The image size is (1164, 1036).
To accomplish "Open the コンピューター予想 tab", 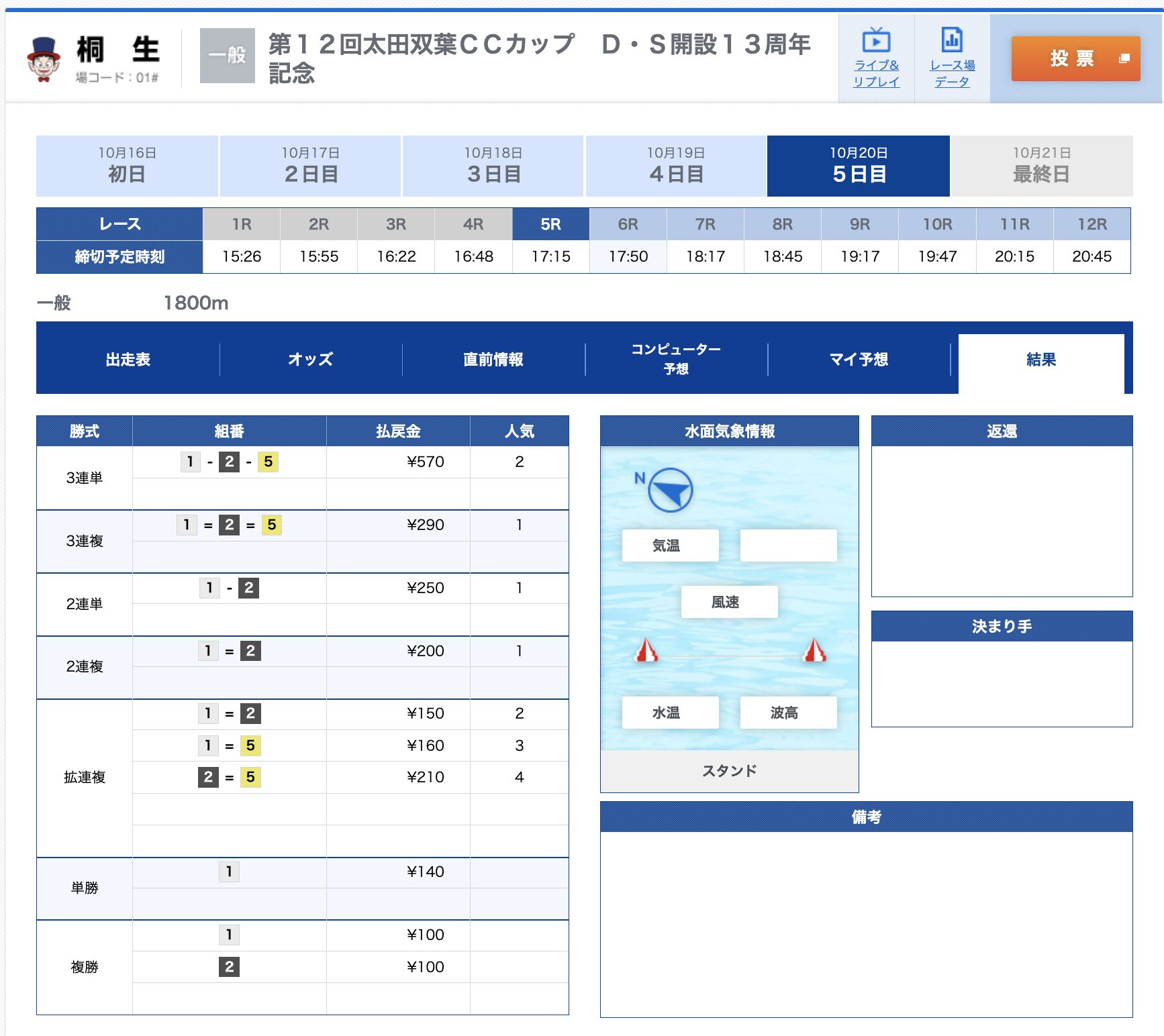I will click(x=676, y=360).
